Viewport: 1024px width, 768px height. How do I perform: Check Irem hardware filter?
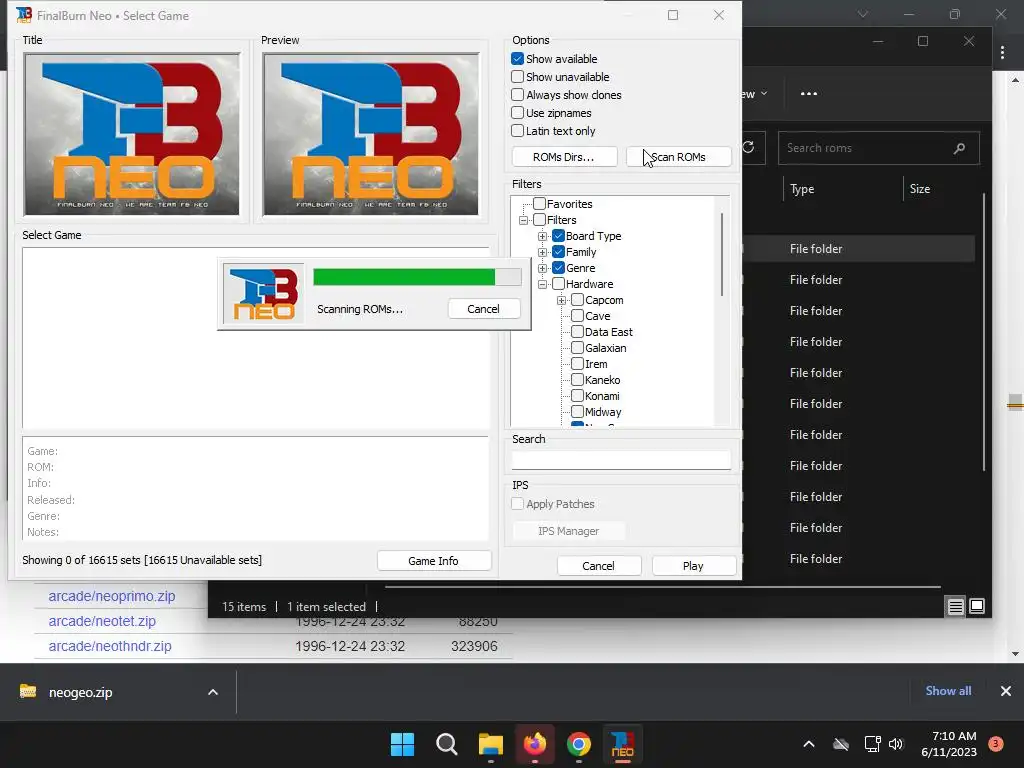click(x=577, y=364)
